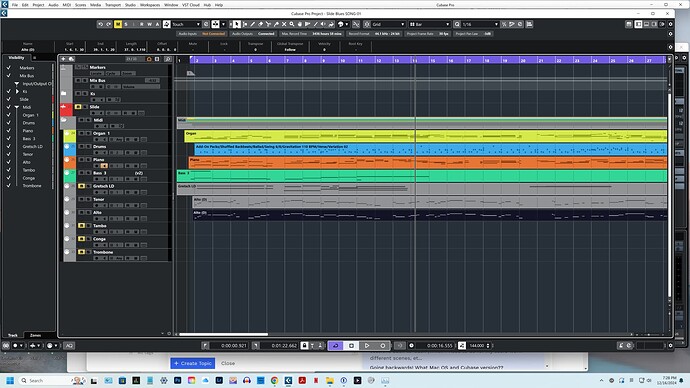Viewport: 690px width, 388px height.
Task: Collapse Input/Output Channels in Visibility list
Action: (17, 84)
